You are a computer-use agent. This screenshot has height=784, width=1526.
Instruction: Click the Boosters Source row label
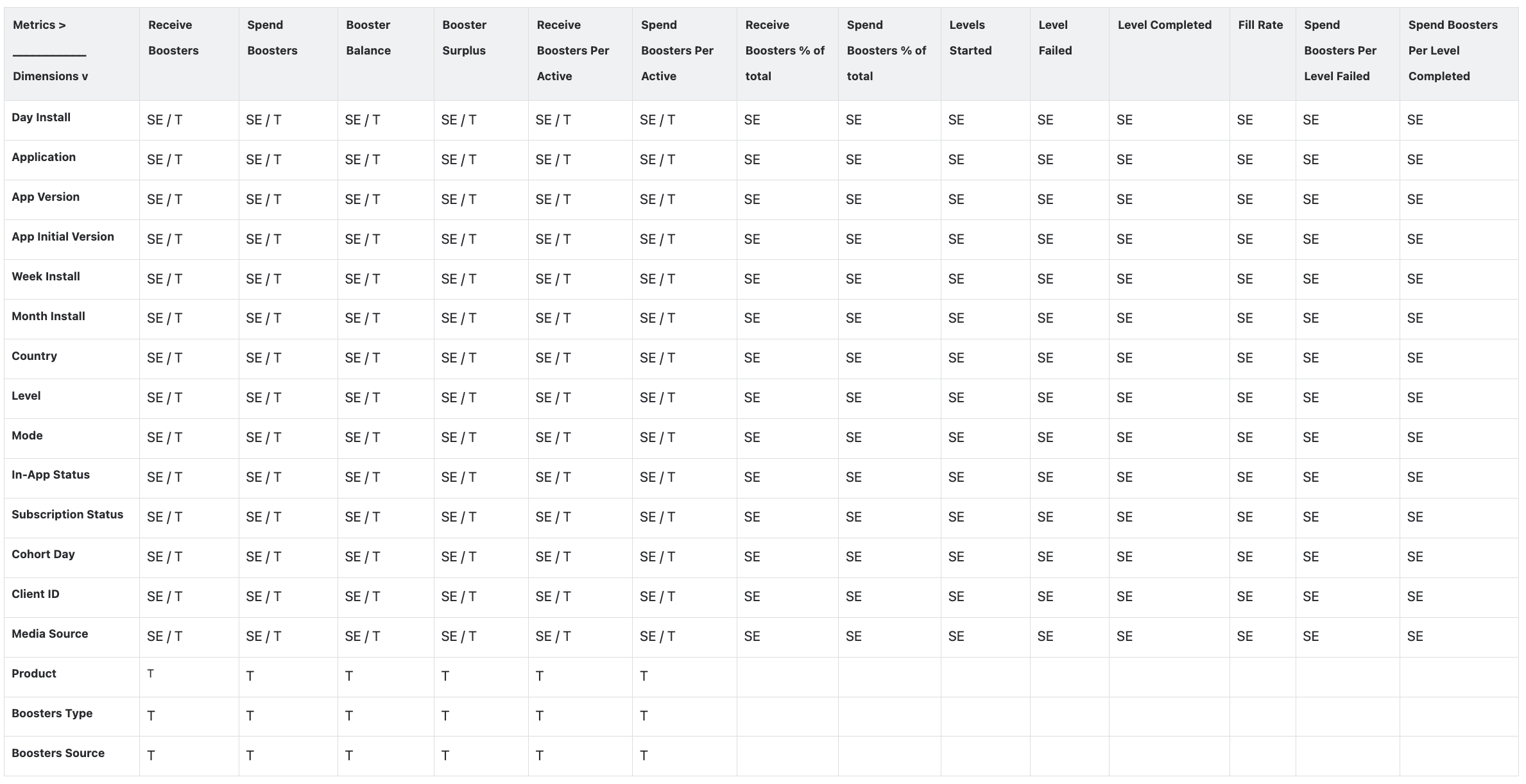pos(58,753)
